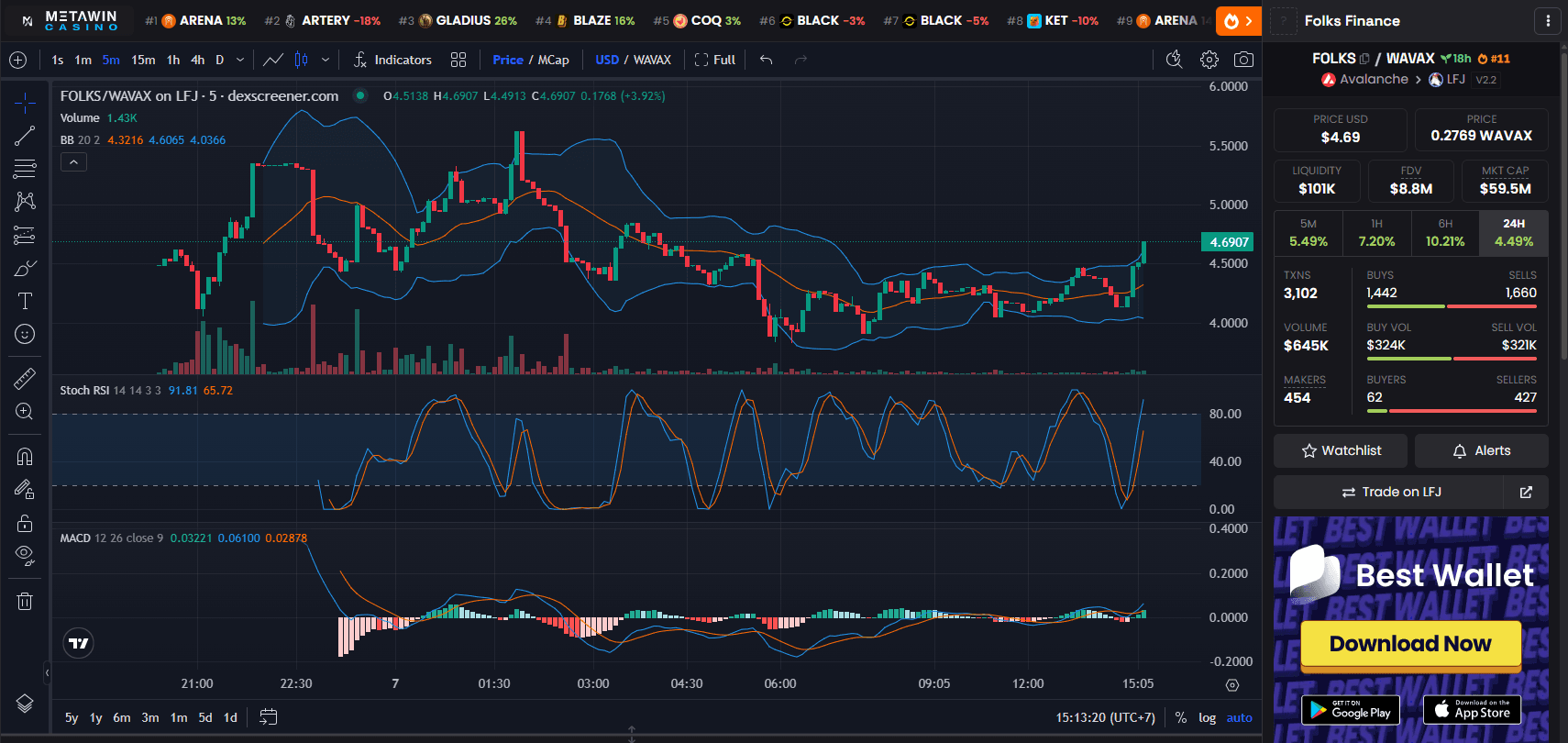Select the ruler measure tool
1568x743 pixels.
coord(25,378)
